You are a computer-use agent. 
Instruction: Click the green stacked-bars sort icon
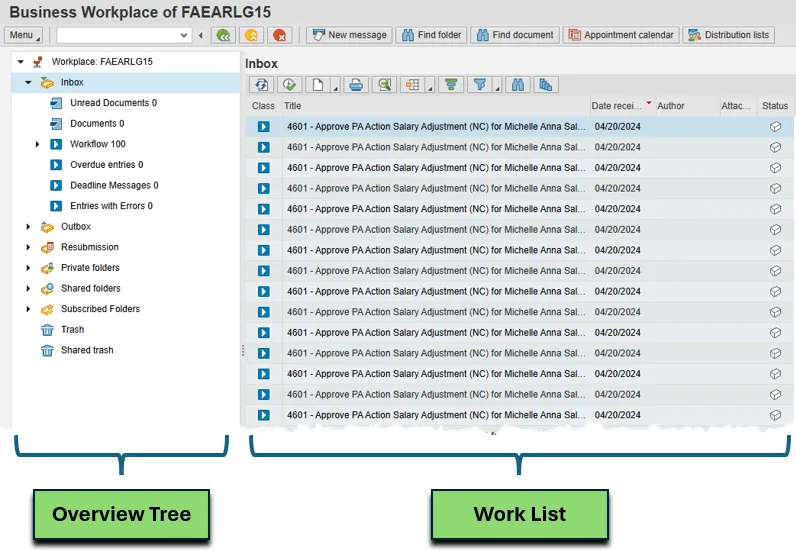coord(451,85)
